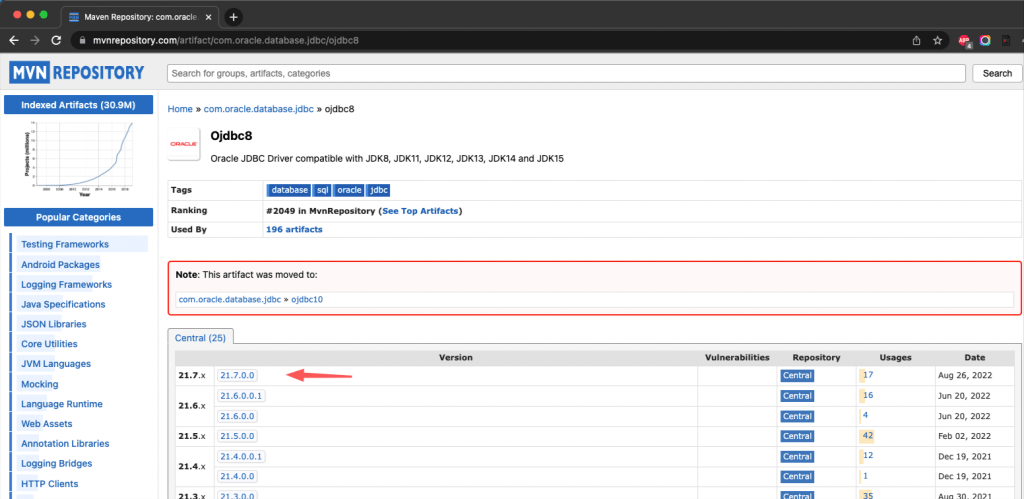The image size is (1024, 499).
Task: Click Indexed Artifacts (30.9M) header
Action: pyautogui.click(x=78, y=105)
